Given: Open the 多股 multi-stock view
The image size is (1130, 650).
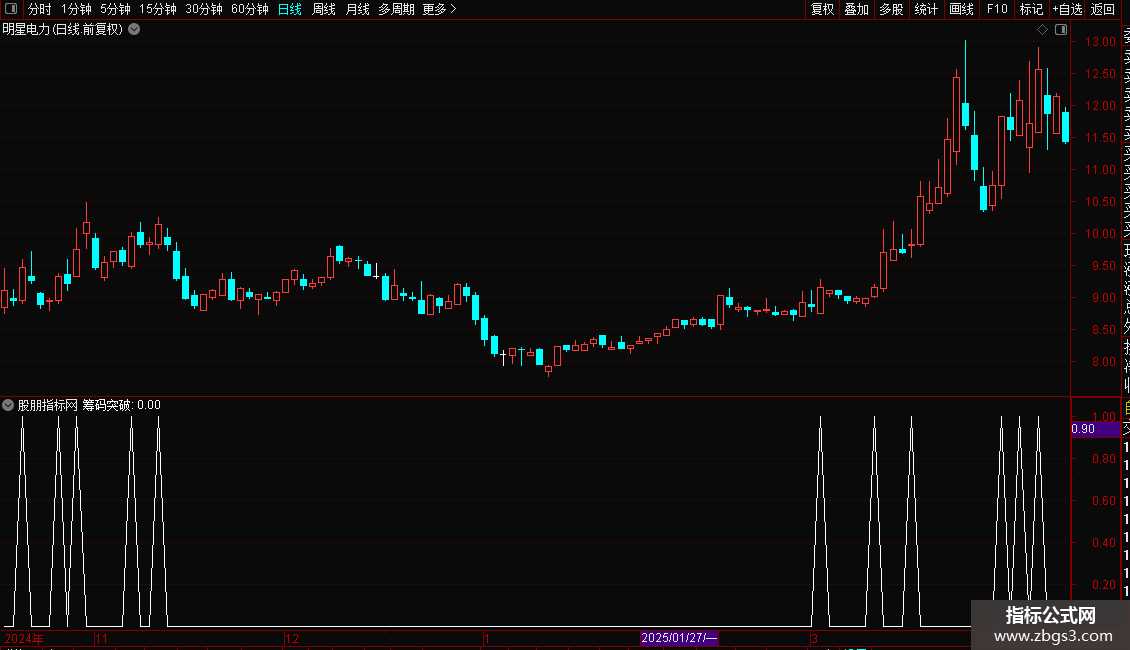Looking at the screenshot, I should [x=891, y=9].
